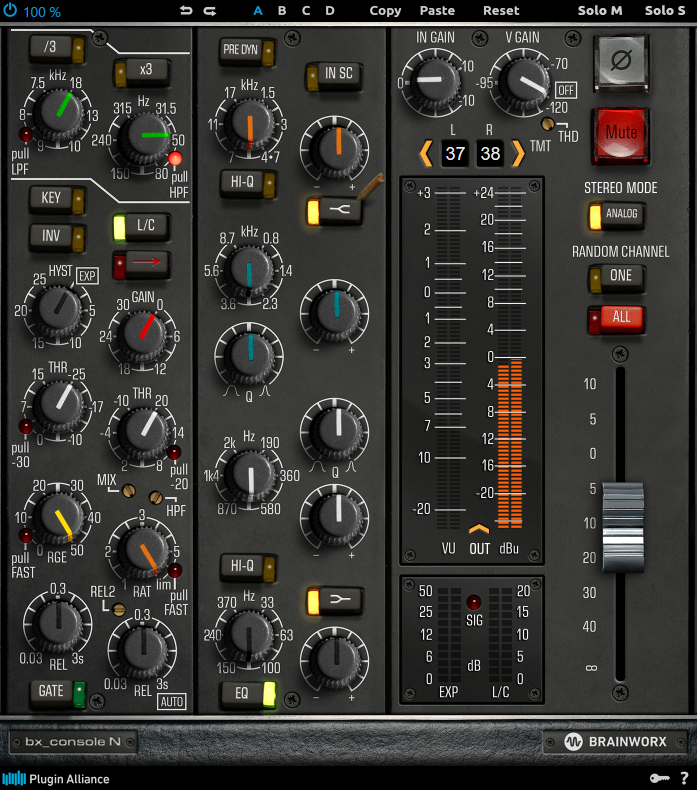Toggle the L/C compressor switch
Viewport: 697px width, 790px height.
click(142, 226)
